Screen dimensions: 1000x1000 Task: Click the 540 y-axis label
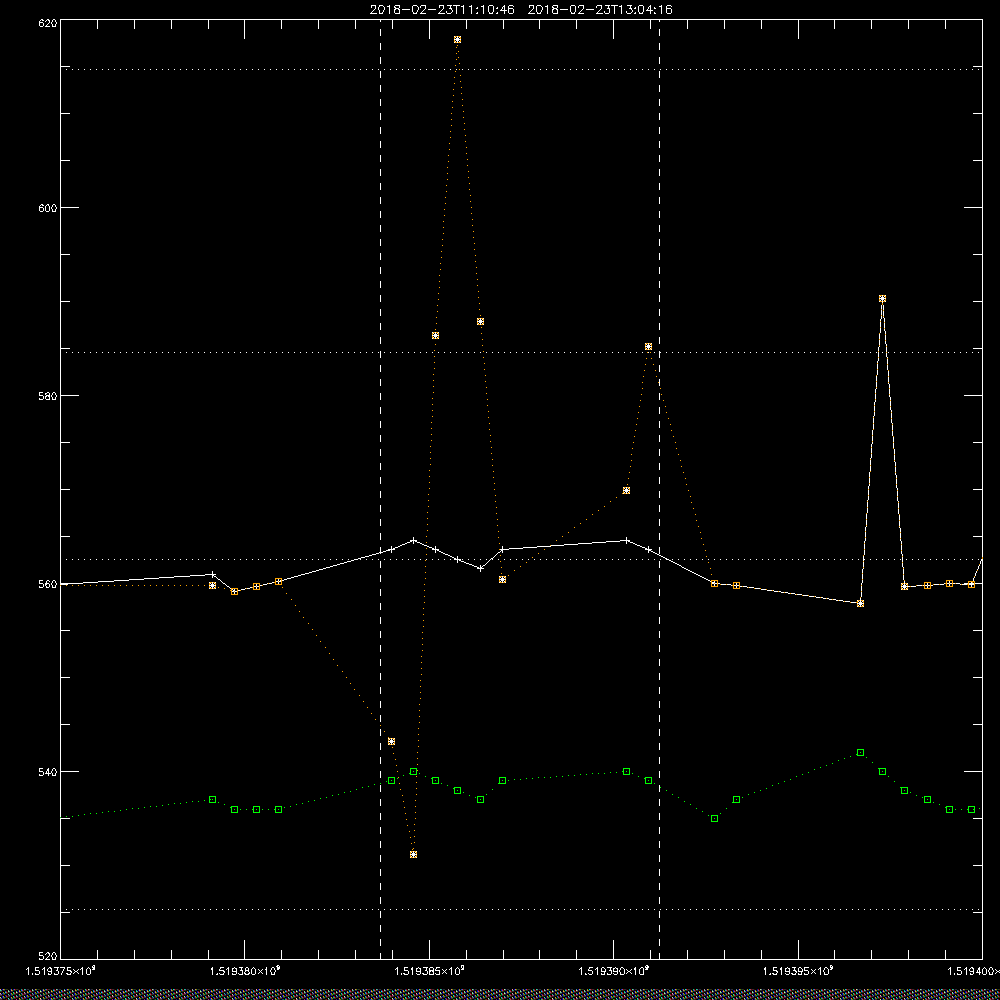(48, 772)
